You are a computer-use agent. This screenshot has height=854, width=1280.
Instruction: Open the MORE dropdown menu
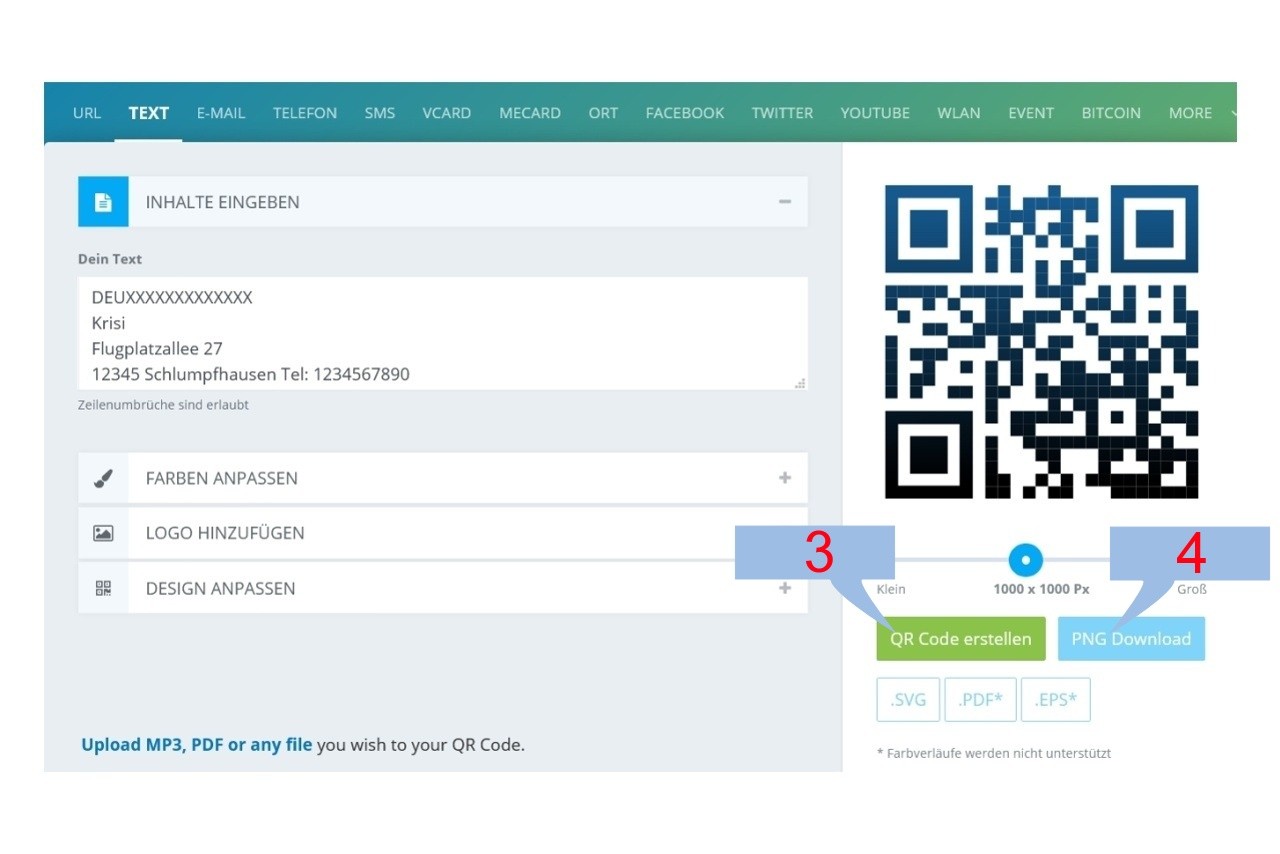click(x=1190, y=112)
